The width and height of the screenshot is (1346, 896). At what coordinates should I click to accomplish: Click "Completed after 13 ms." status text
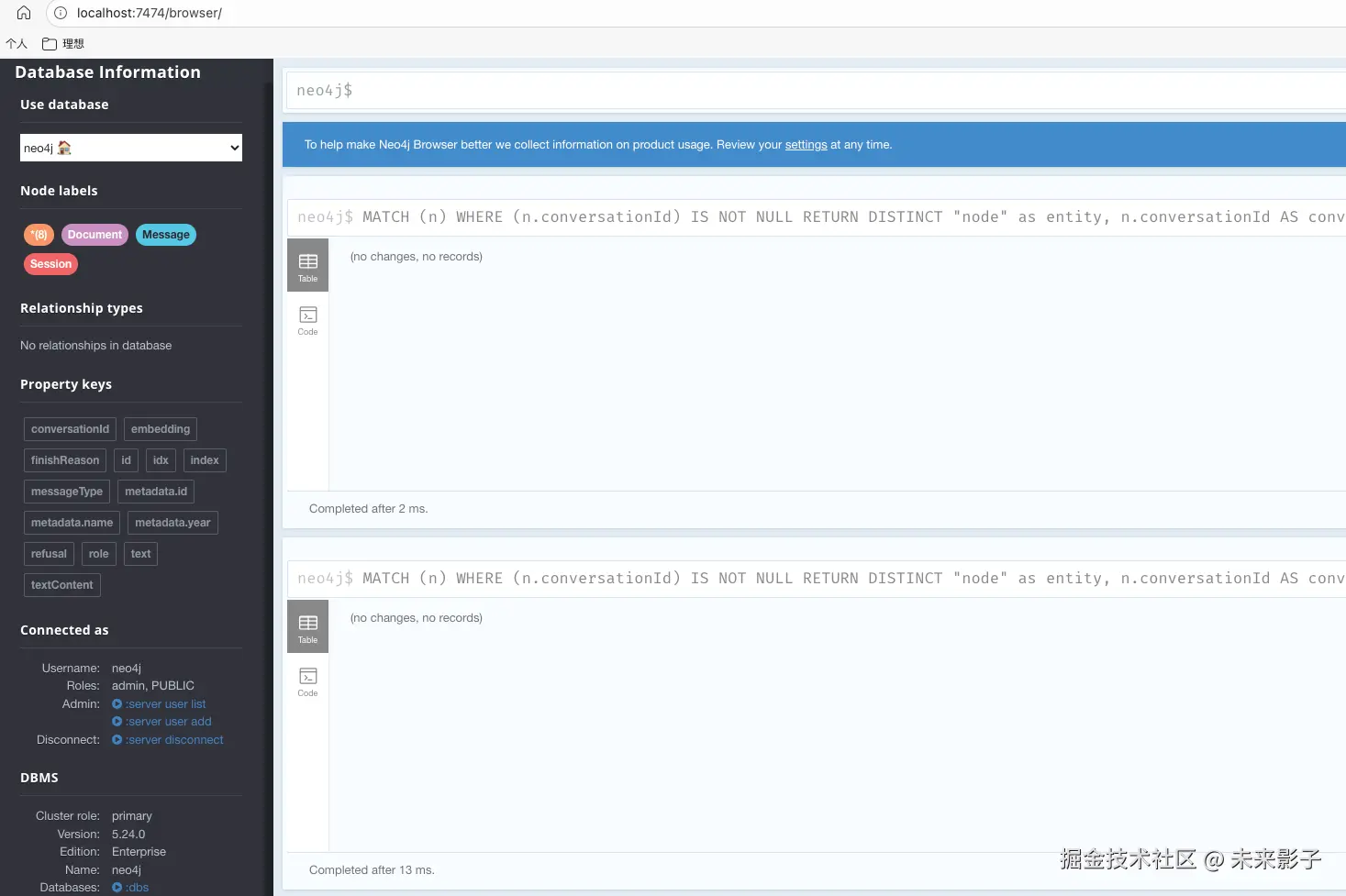[372, 870]
